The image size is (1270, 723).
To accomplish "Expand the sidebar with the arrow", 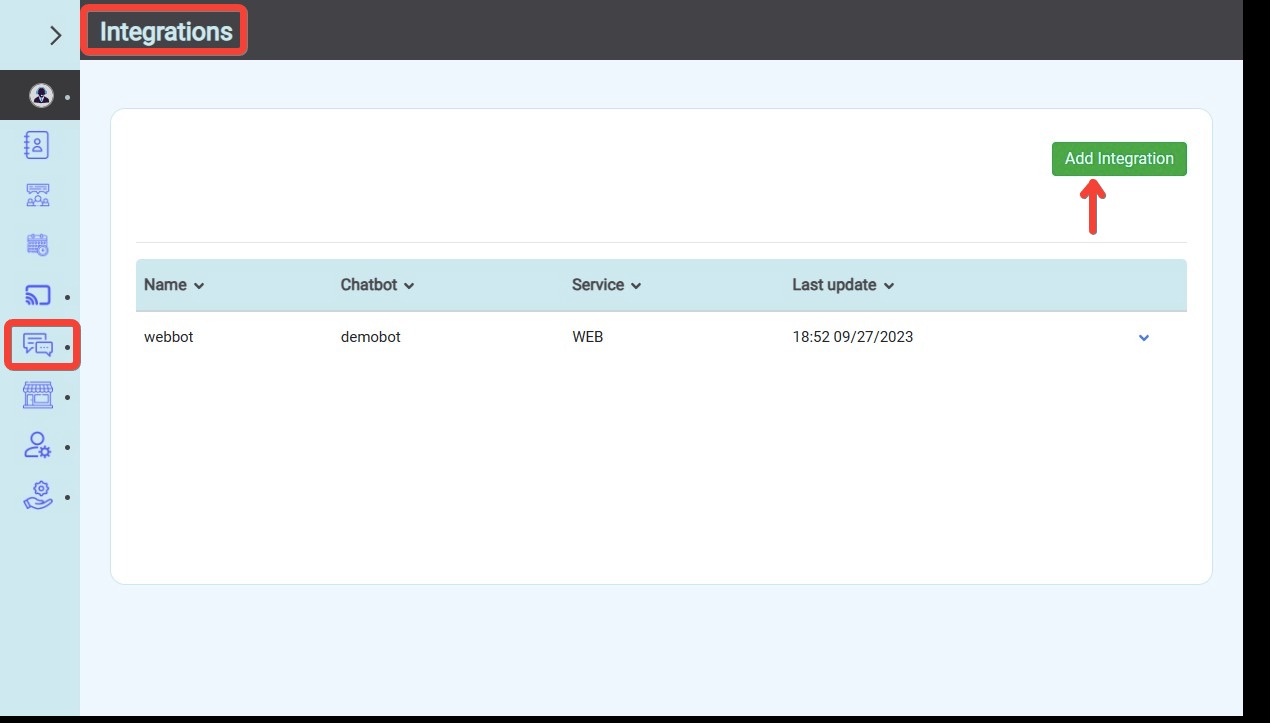I will pos(55,35).
